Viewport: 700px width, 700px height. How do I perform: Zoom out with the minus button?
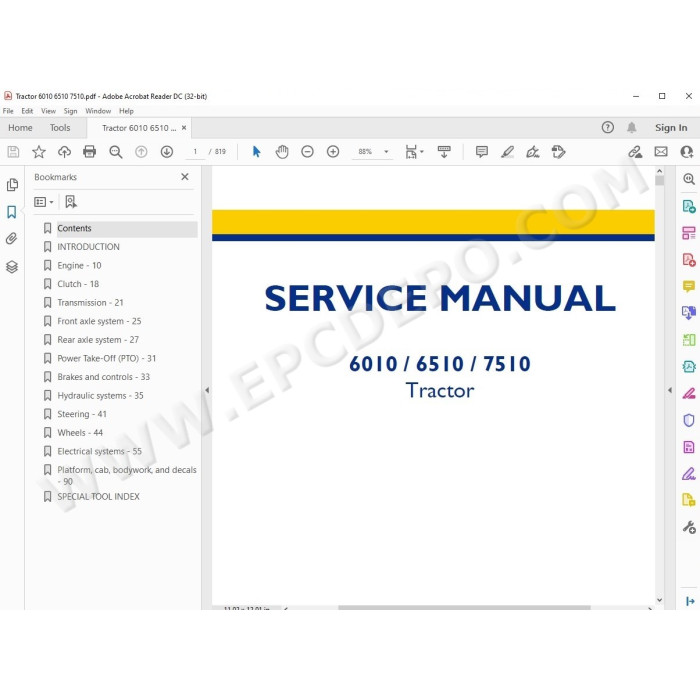[307, 152]
